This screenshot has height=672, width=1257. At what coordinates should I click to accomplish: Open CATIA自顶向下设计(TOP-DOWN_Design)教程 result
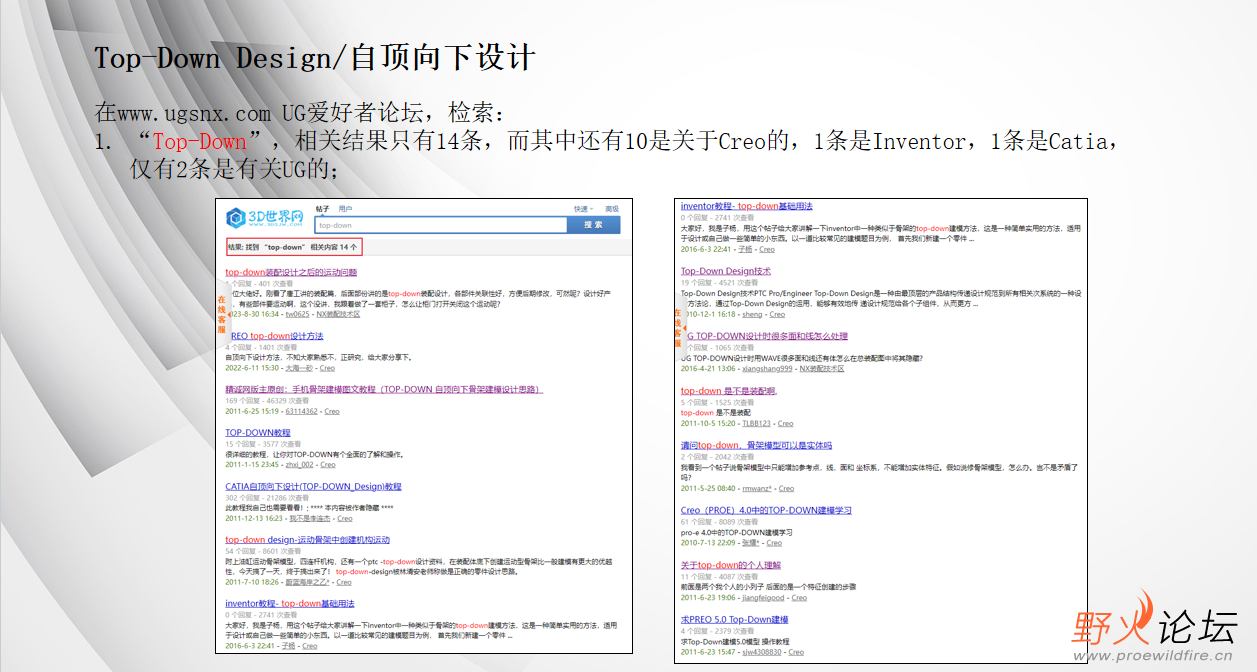point(313,487)
